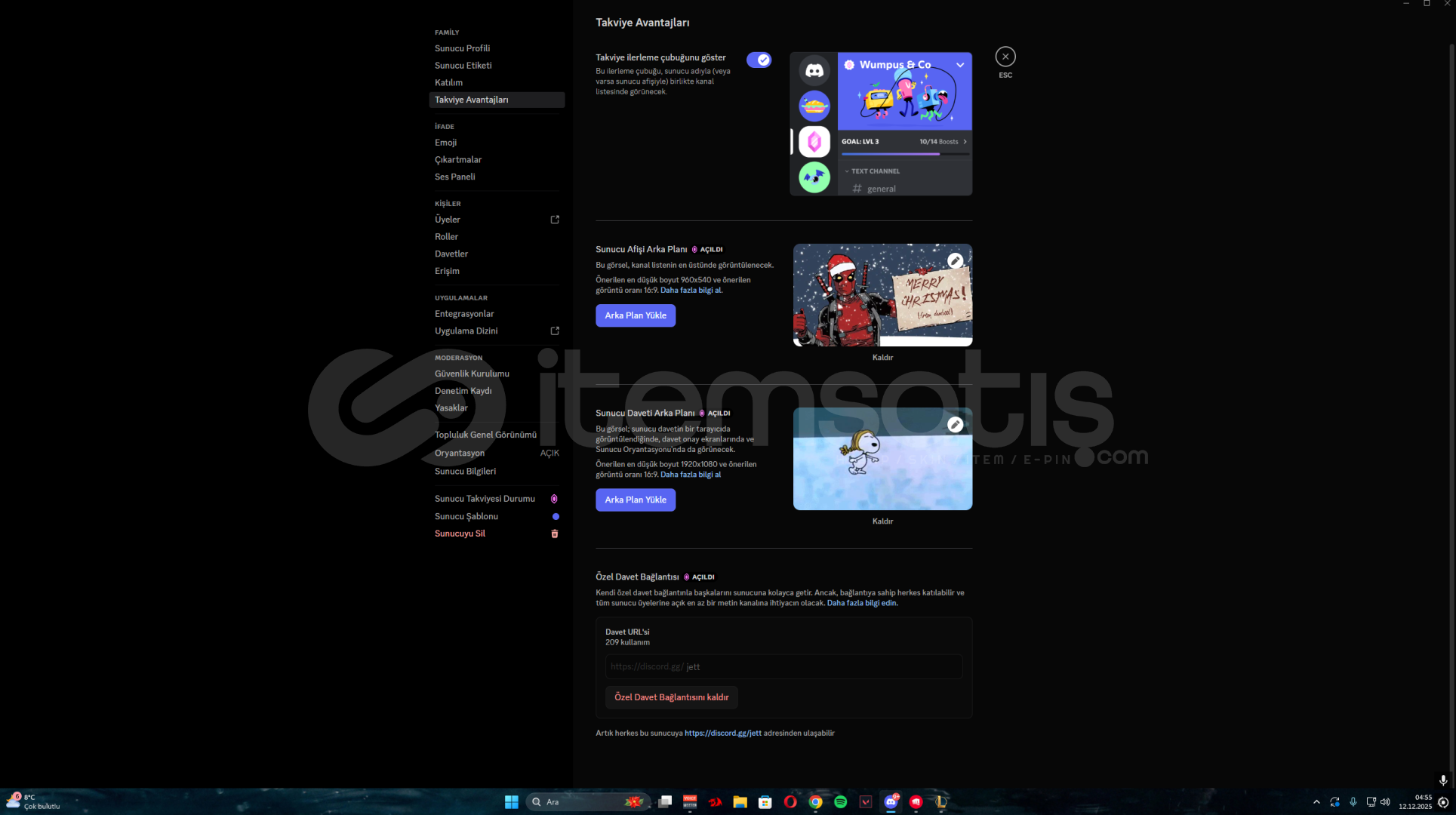This screenshot has height=815, width=1456.
Task: Click edit pencil on server banner image
Action: pyautogui.click(x=955, y=260)
